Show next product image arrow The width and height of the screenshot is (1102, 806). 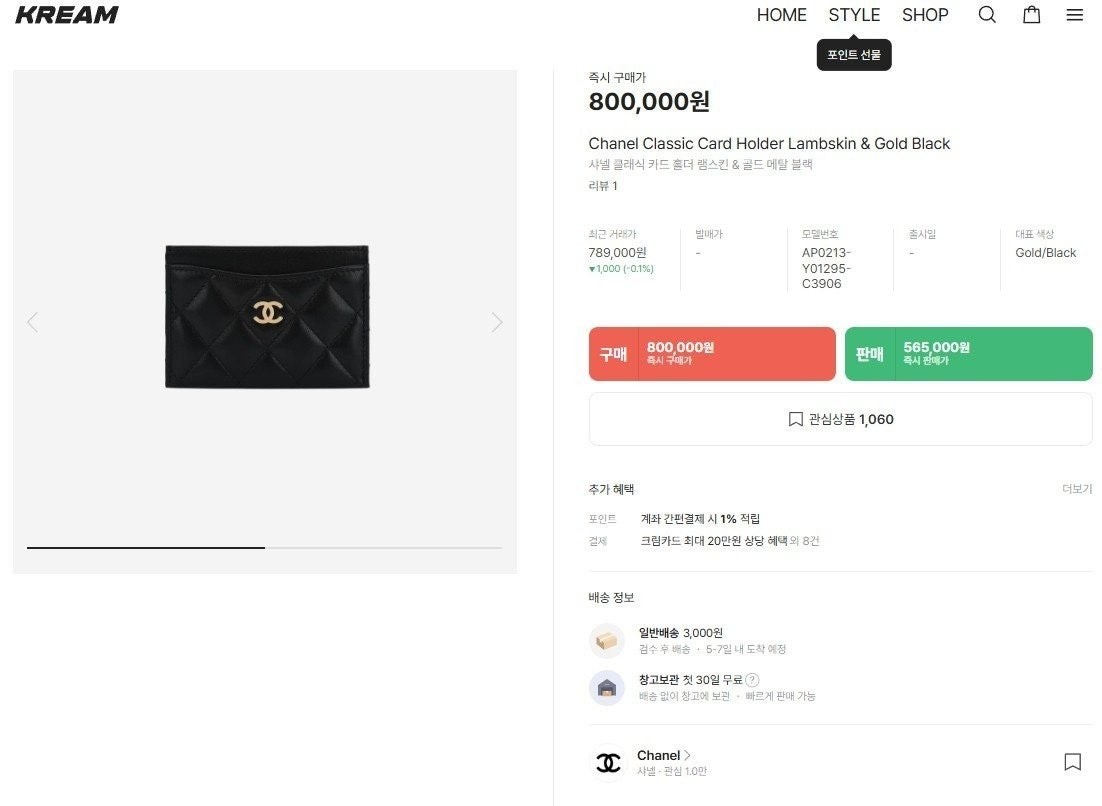[x=497, y=322]
